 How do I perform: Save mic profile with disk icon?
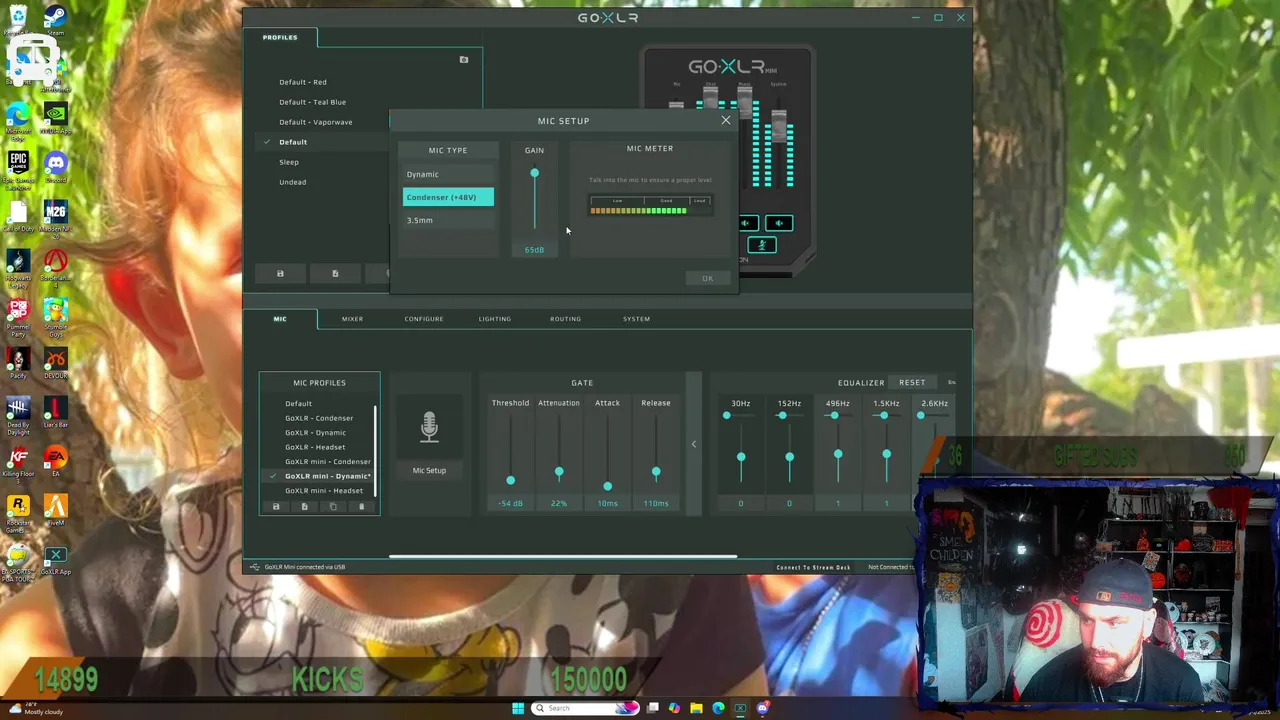click(x=276, y=507)
